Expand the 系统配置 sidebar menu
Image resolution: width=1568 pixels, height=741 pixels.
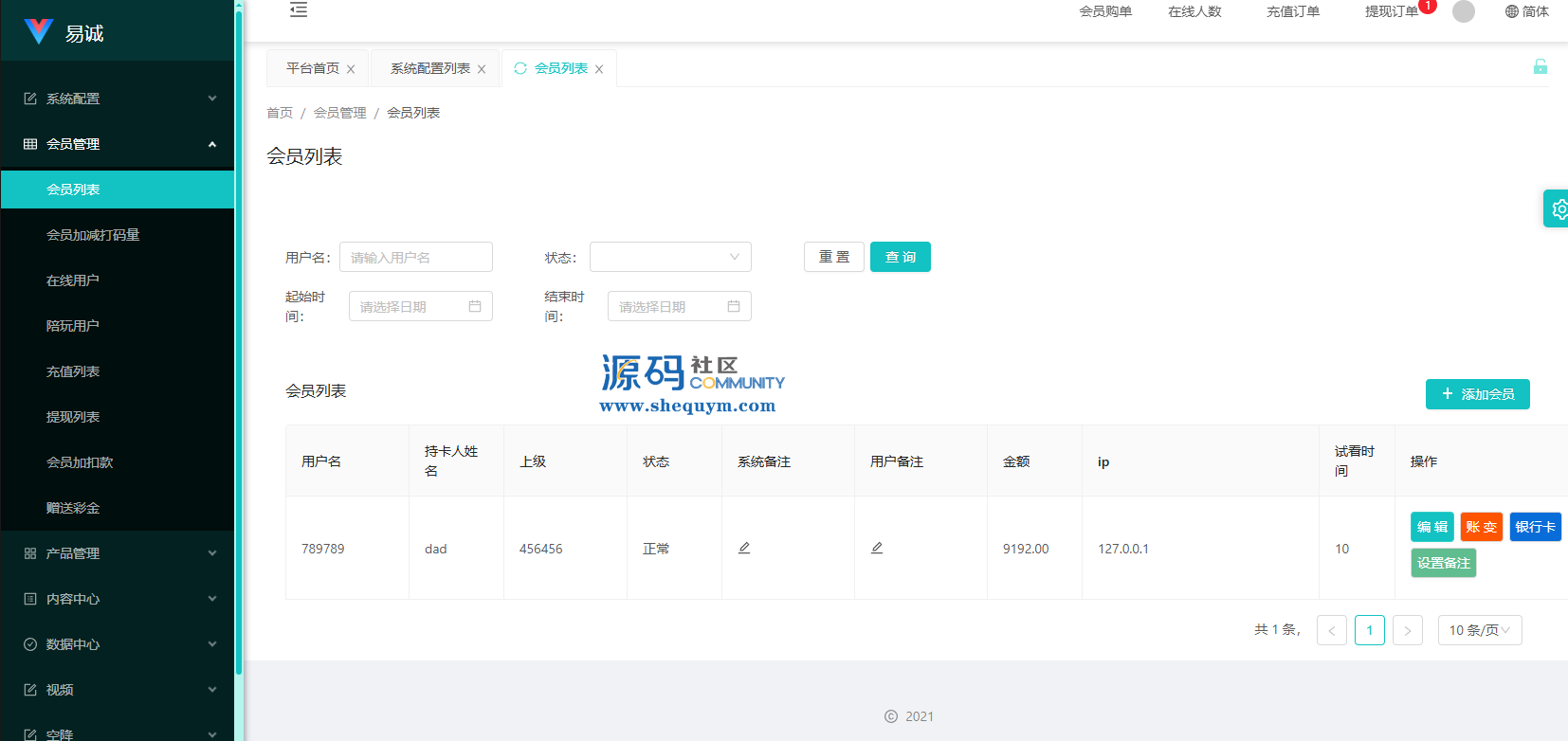pyautogui.click(x=118, y=99)
